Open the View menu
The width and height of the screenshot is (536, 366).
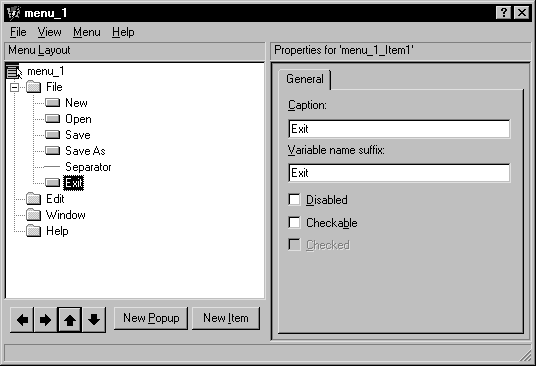[x=50, y=32]
